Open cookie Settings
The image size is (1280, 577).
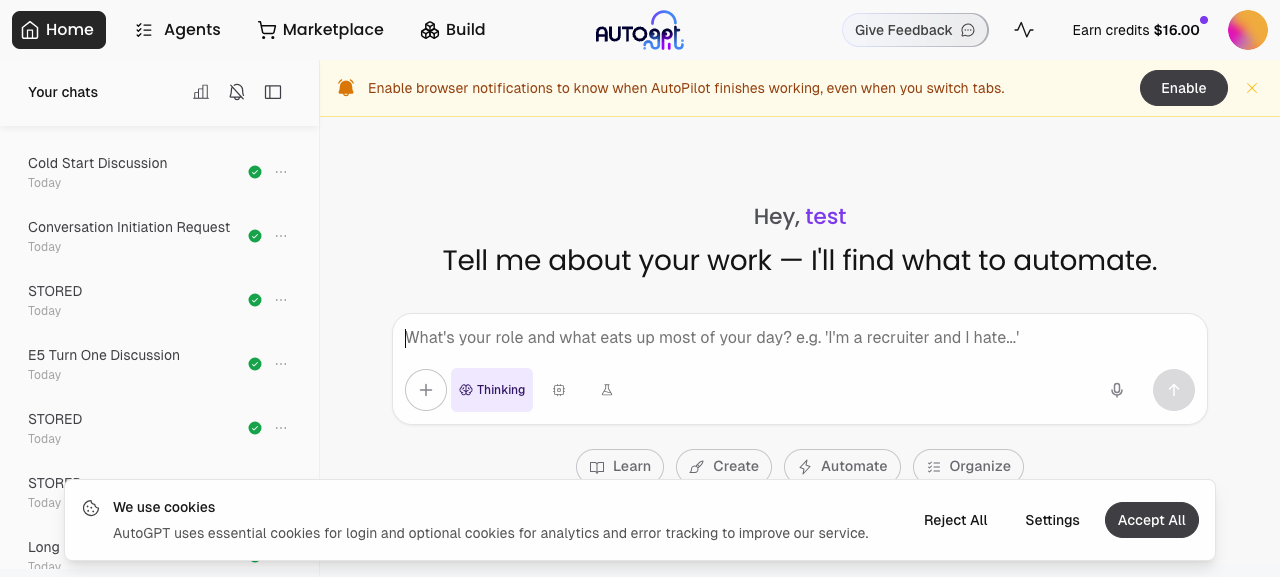pos(1052,520)
